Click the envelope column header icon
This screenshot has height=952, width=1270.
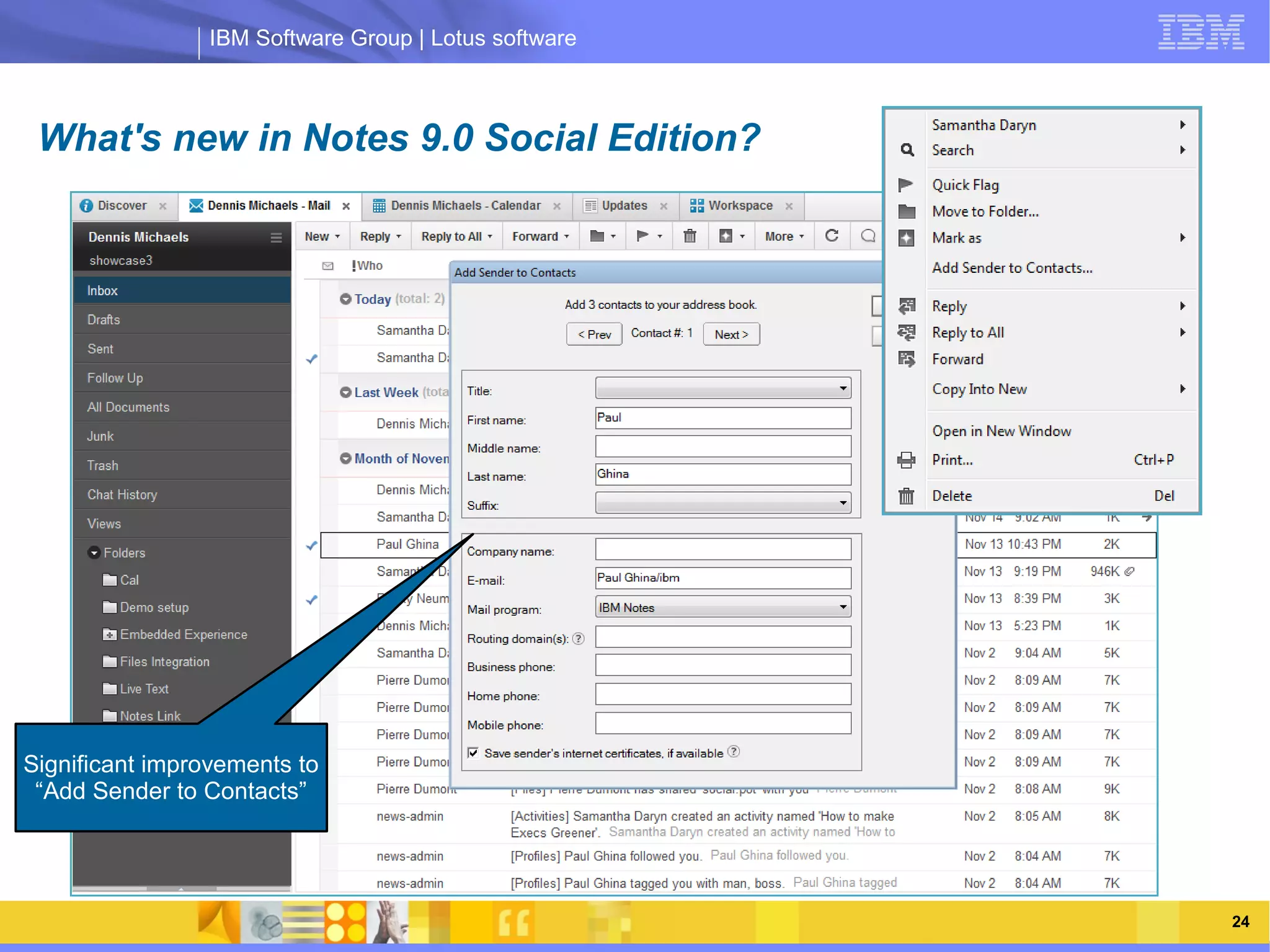328,266
